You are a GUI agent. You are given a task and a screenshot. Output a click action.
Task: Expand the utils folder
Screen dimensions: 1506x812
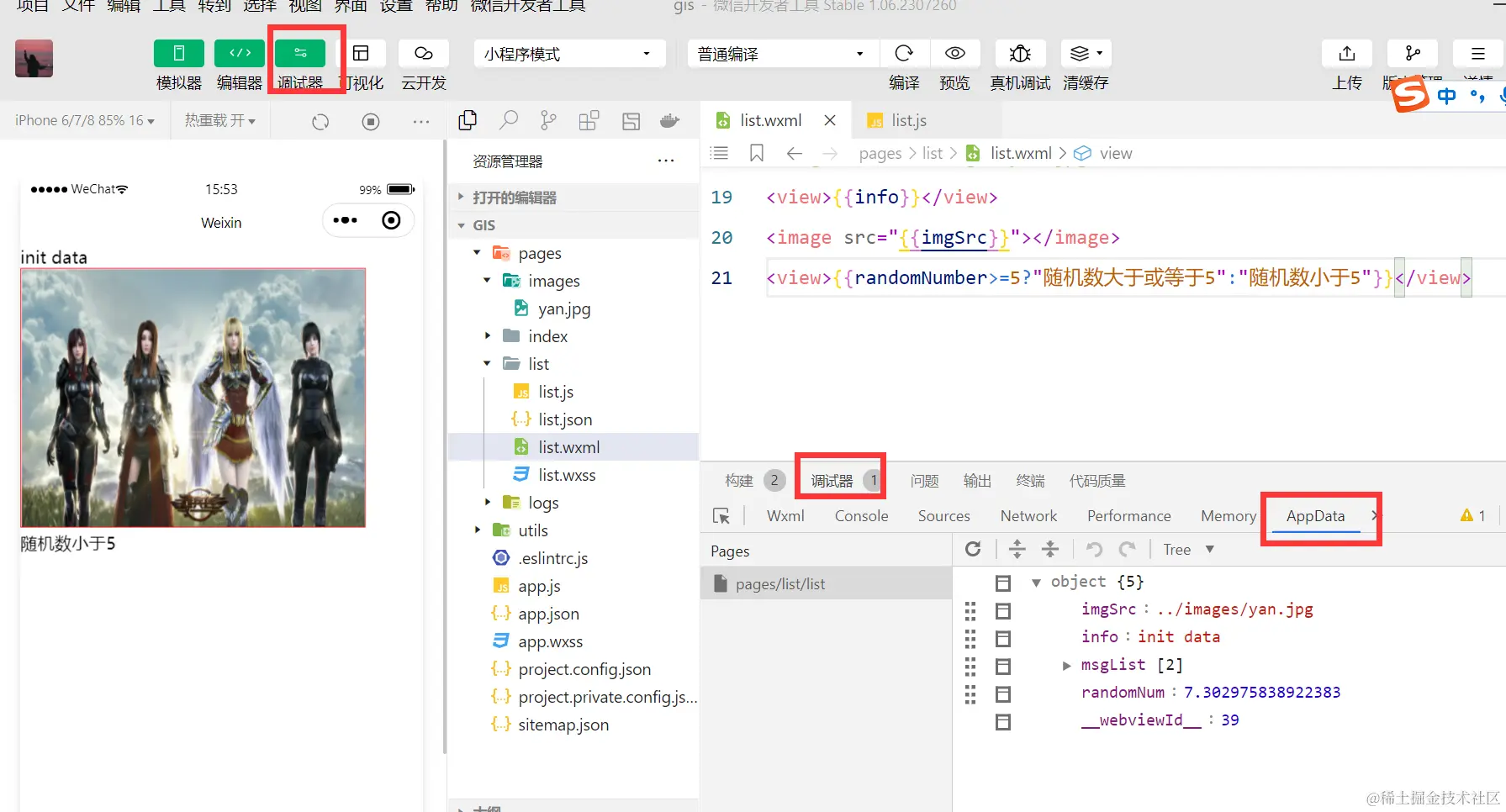(477, 530)
